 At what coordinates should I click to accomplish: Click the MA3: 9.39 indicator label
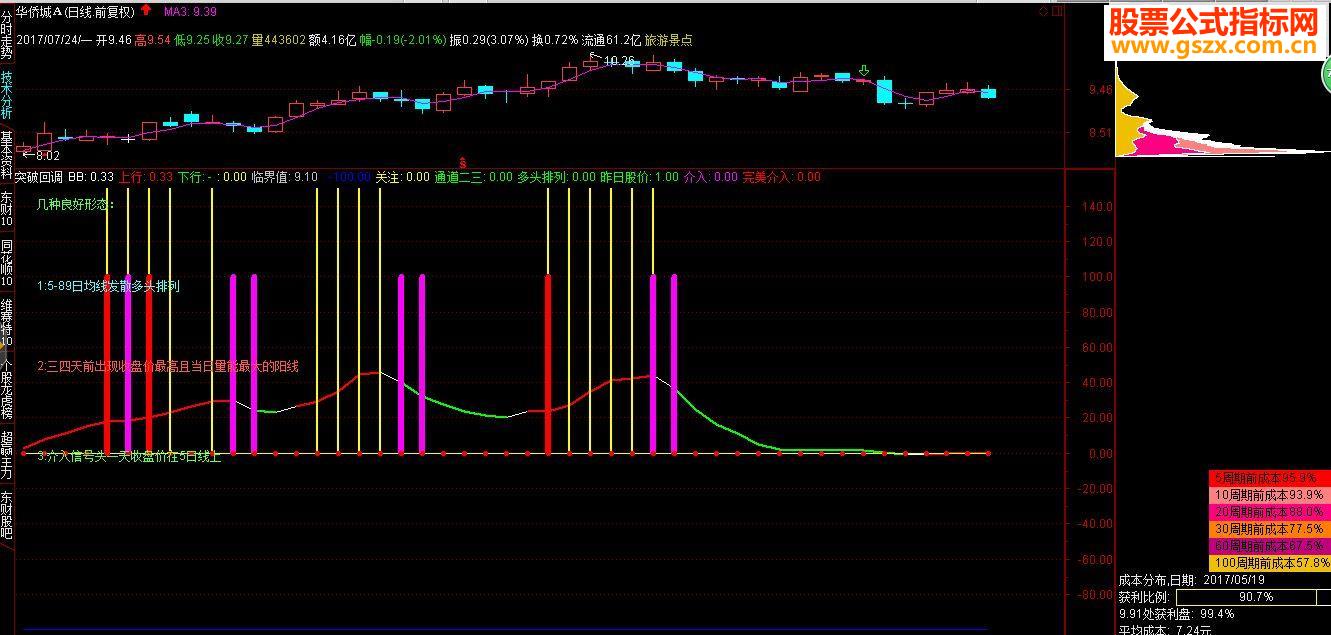pyautogui.click(x=190, y=12)
